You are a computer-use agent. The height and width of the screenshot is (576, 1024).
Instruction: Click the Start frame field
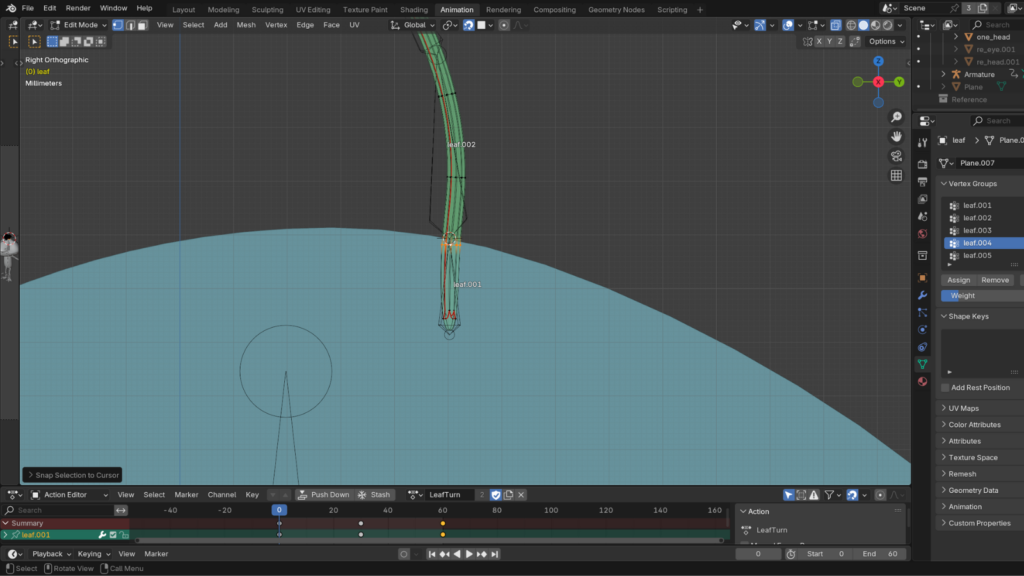(x=826, y=554)
